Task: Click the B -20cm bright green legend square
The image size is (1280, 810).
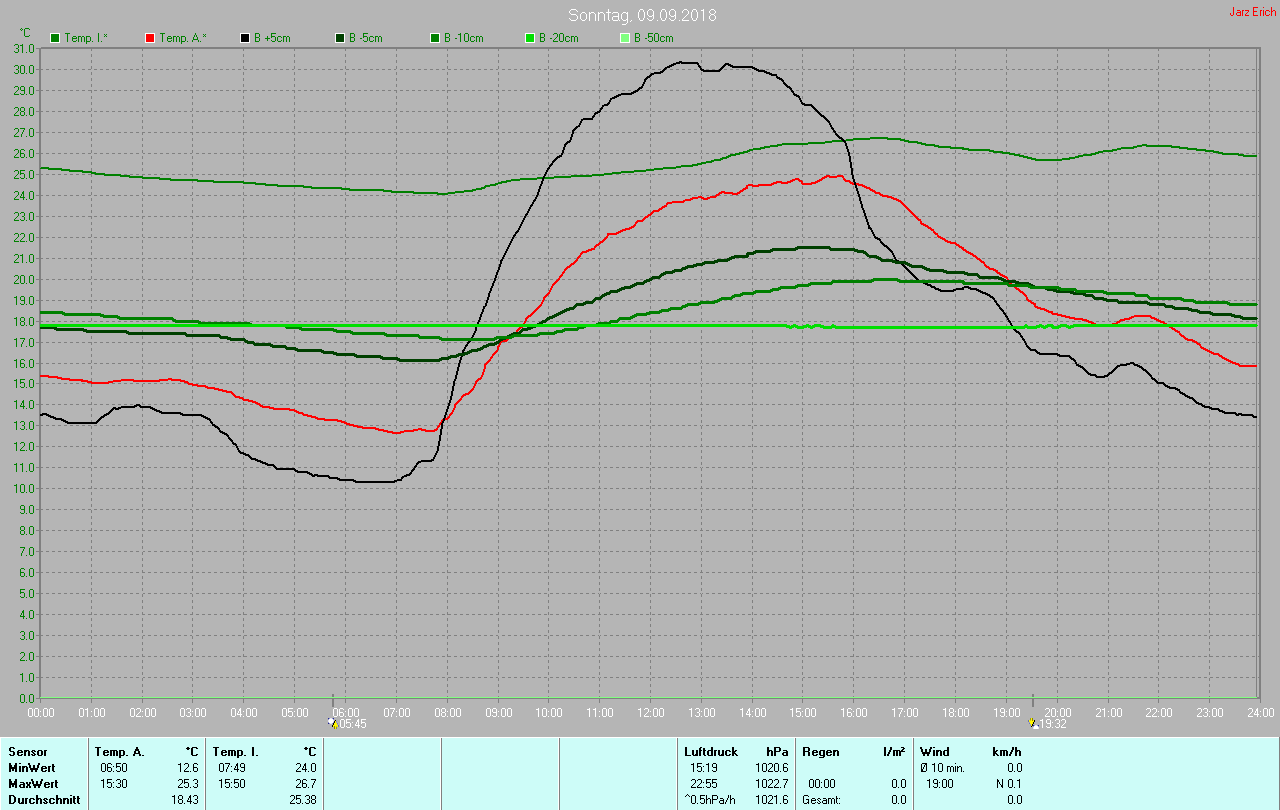Action: pyautogui.click(x=530, y=38)
